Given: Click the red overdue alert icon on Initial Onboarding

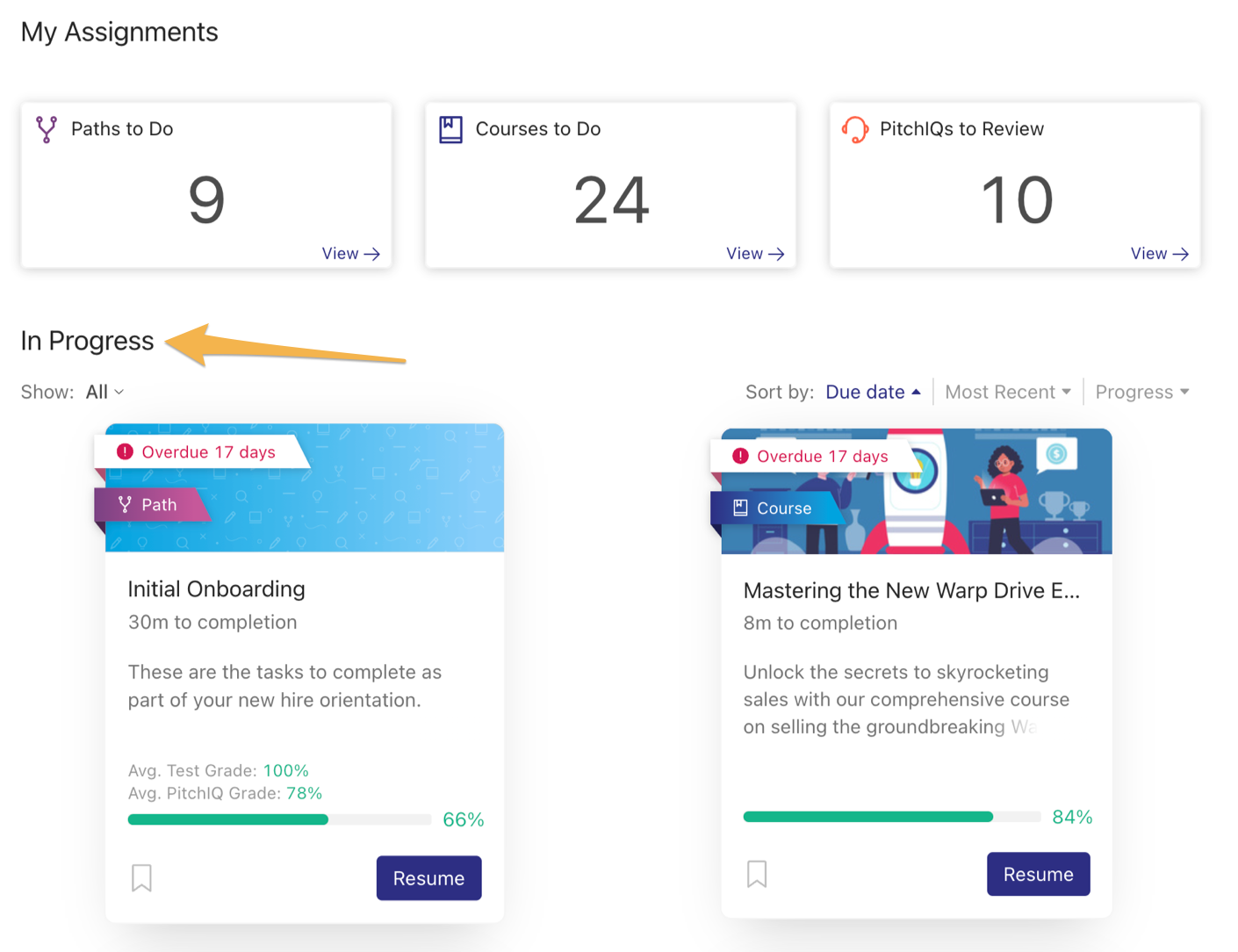Looking at the screenshot, I should click(125, 451).
